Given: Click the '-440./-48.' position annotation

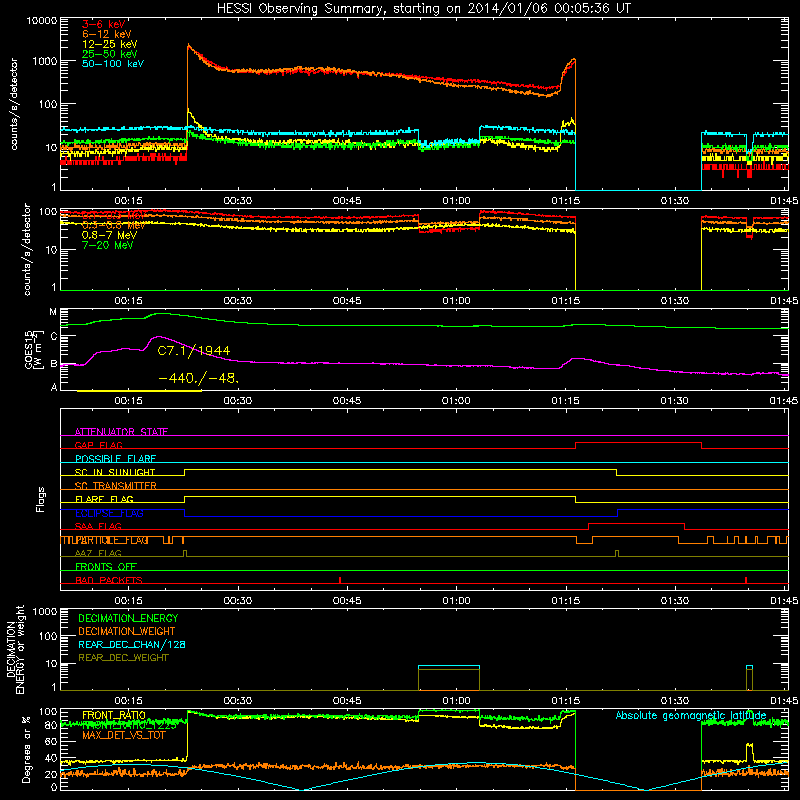Looking at the screenshot, I should (x=198, y=379).
